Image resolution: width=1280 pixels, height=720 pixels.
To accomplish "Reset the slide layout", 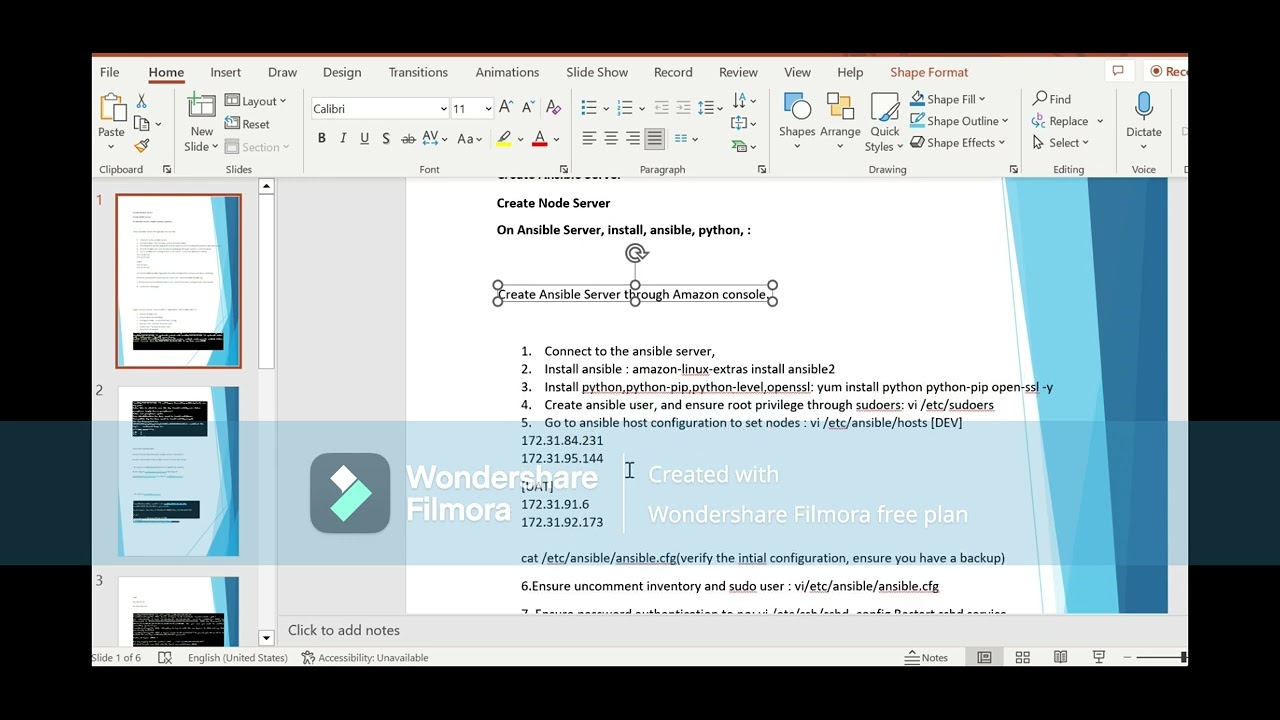I will pyautogui.click(x=248, y=124).
